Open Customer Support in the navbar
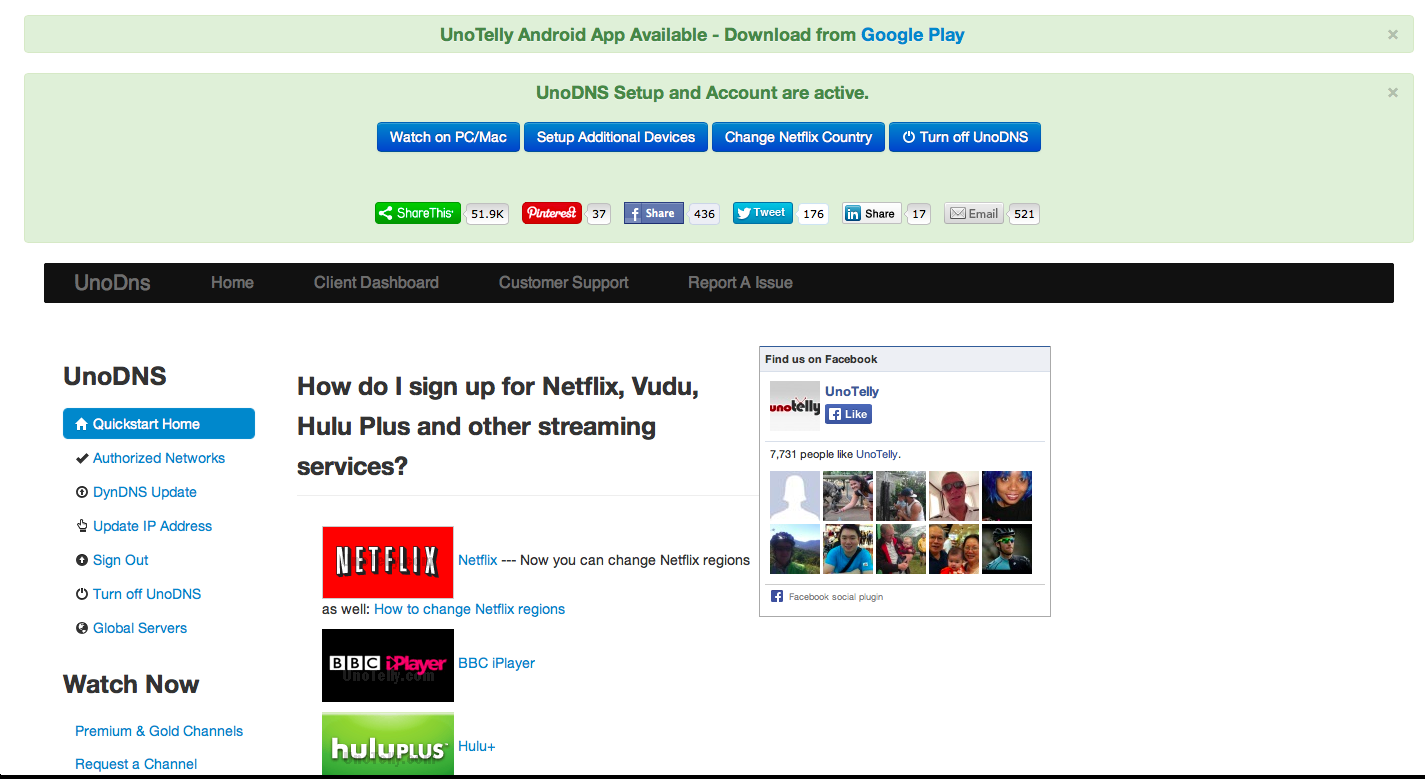 [x=564, y=283]
